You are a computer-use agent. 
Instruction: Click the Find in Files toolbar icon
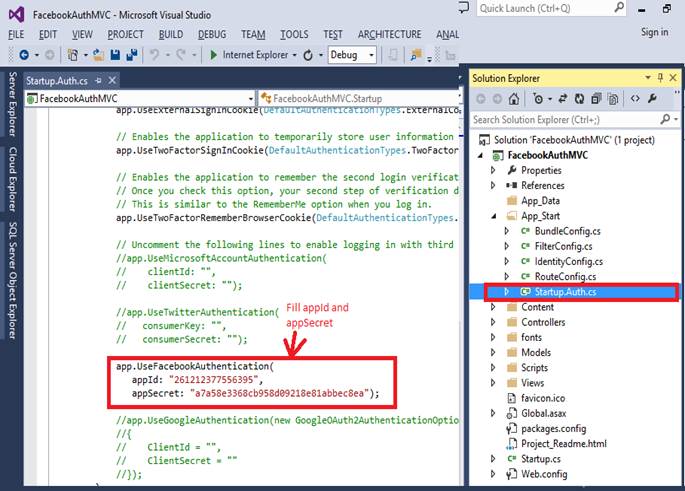(x=415, y=55)
